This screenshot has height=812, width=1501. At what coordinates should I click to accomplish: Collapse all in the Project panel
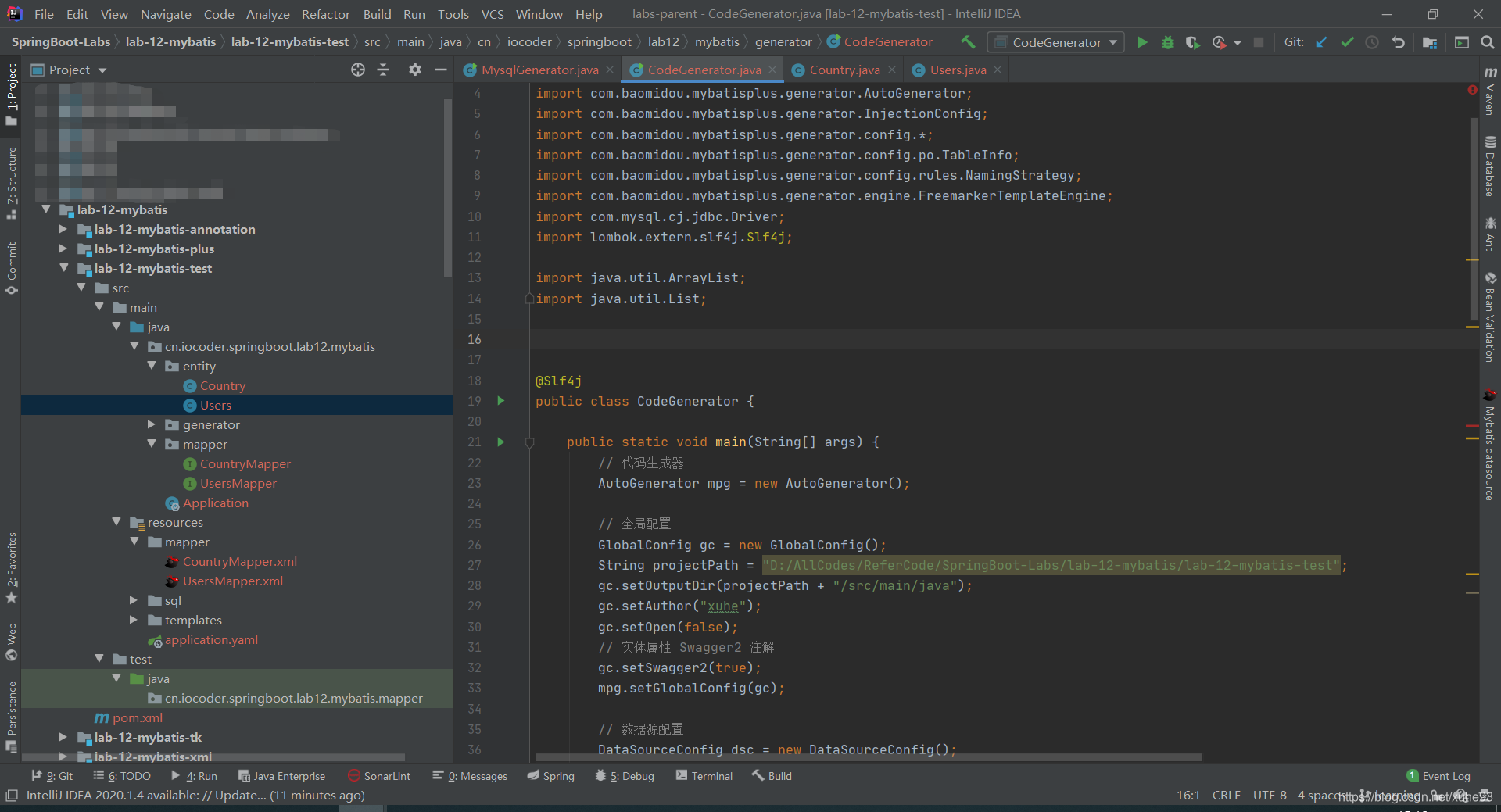point(383,70)
